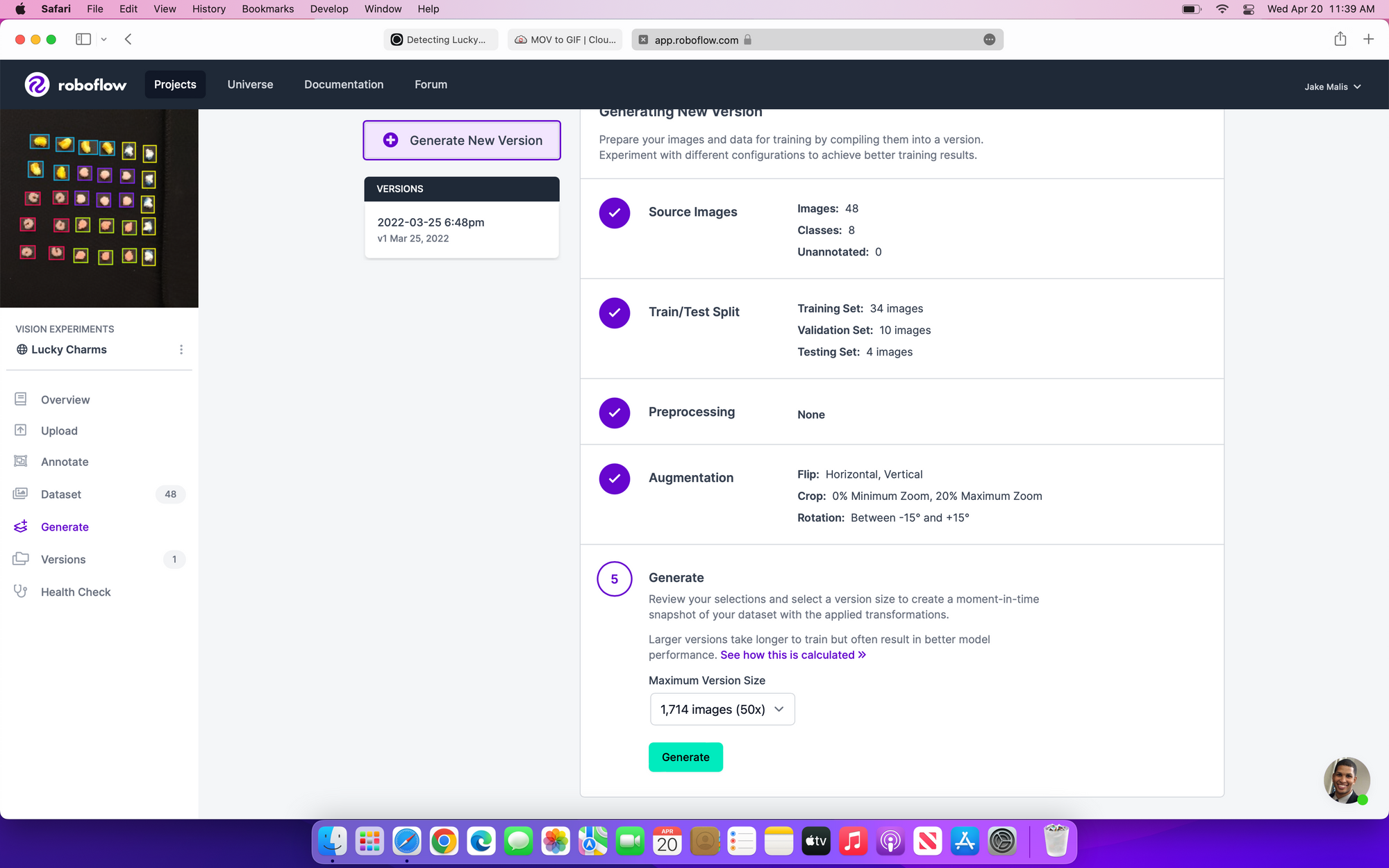This screenshot has height=868, width=1389.
Task: Click the Safari share icon
Action: click(x=1340, y=40)
